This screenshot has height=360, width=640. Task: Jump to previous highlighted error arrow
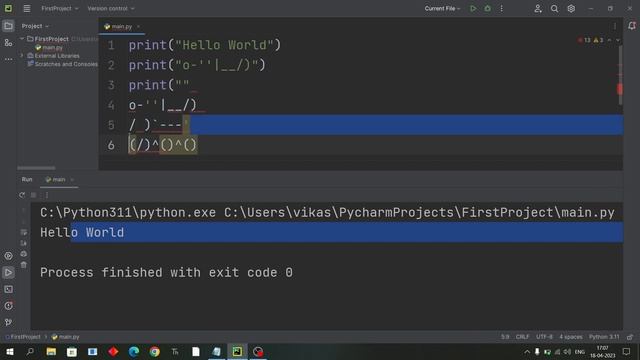coord(609,40)
